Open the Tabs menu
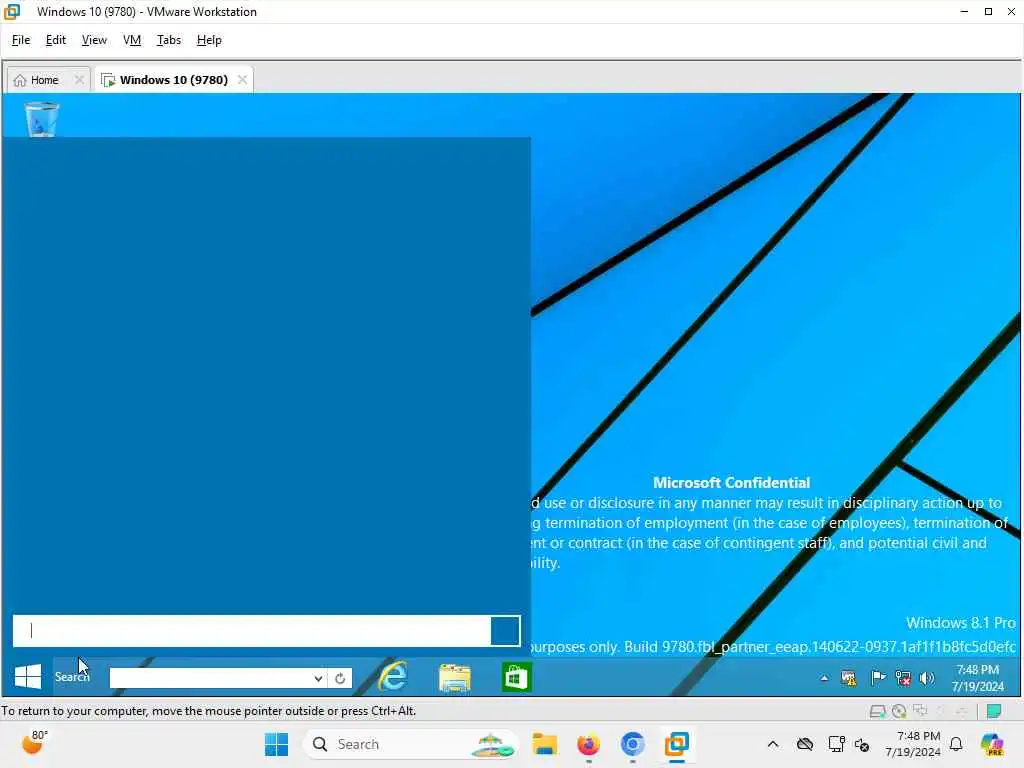This screenshot has height=768, width=1024. tap(168, 40)
